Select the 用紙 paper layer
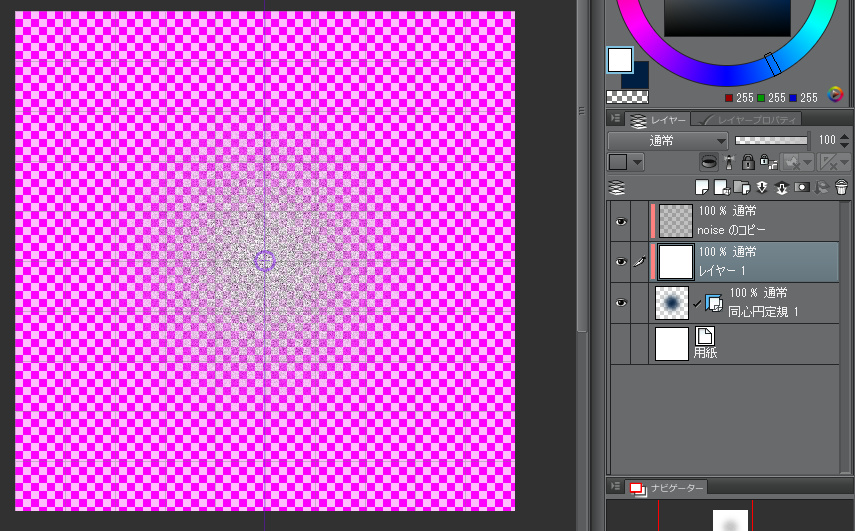Image resolution: width=855 pixels, height=531 pixels. point(740,344)
